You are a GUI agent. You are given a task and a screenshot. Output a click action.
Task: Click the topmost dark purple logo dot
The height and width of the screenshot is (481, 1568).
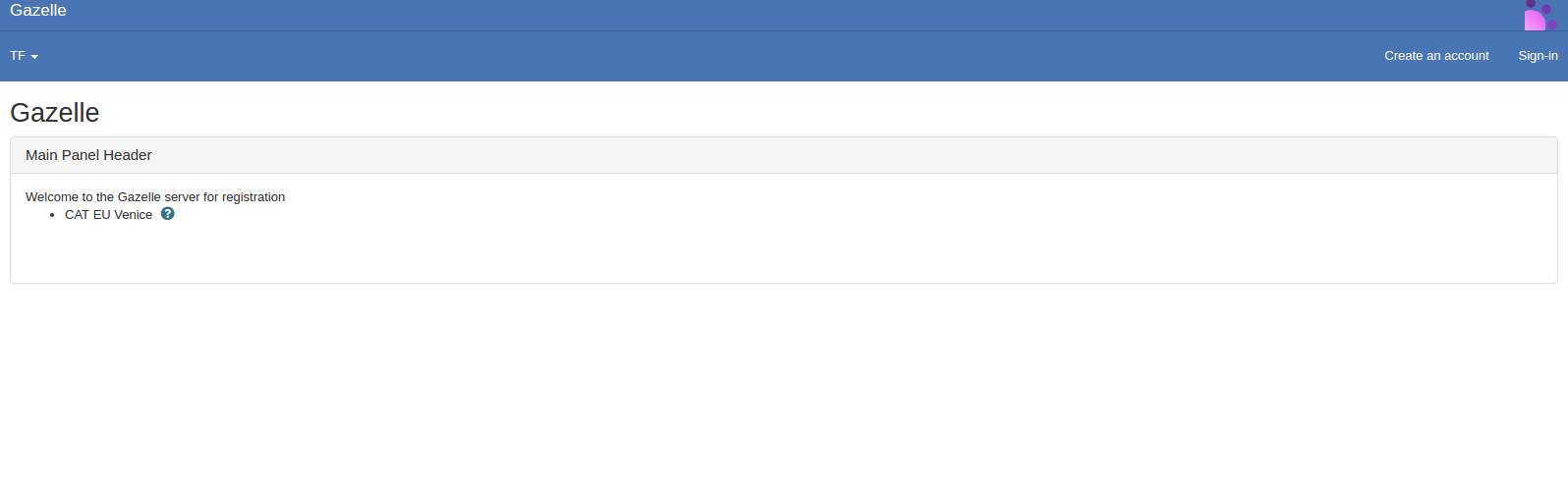click(1531, 4)
